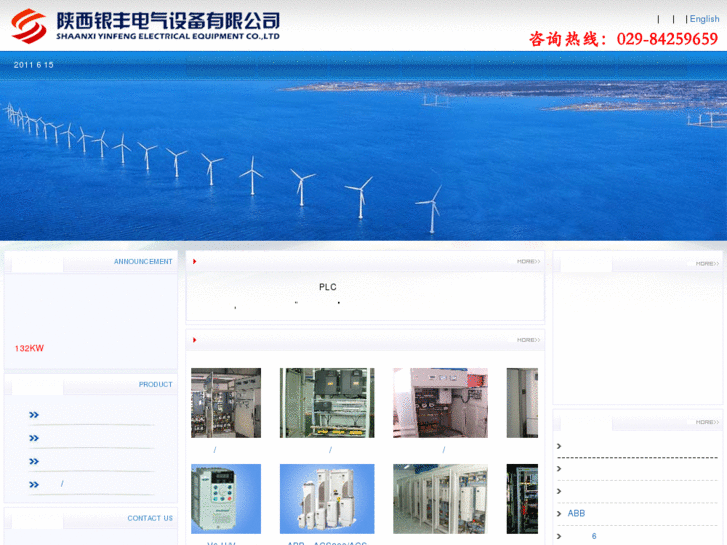The image size is (727, 545).
Task: Click MORE>> in the upper right panel
Action: coord(708,263)
